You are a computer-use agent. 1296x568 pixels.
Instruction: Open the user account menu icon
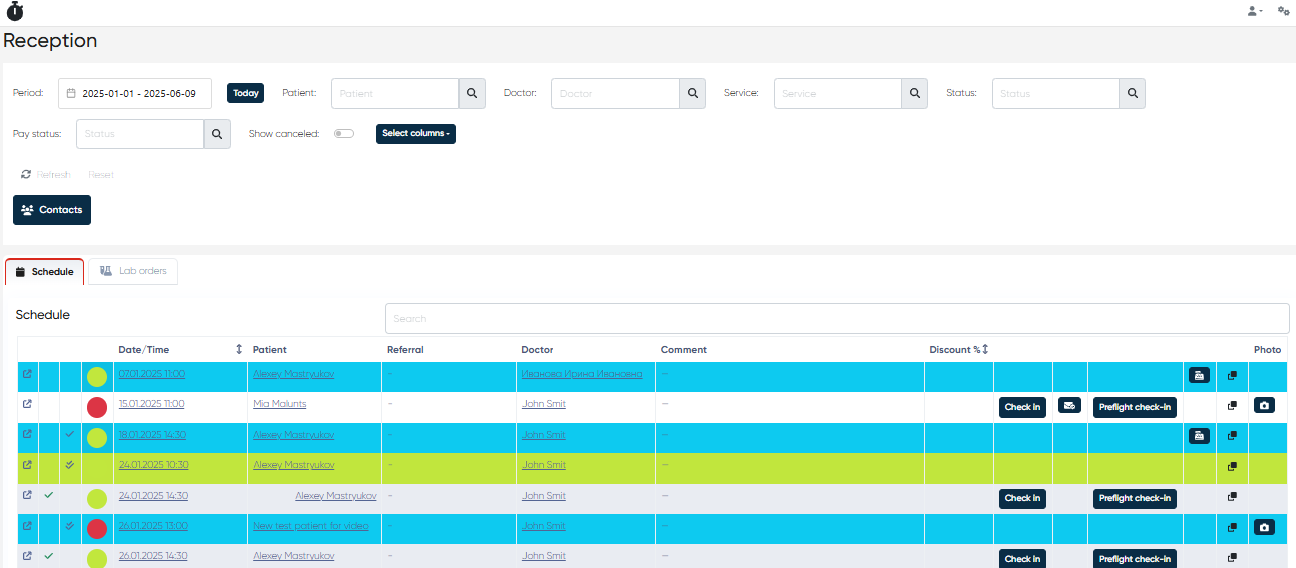[x=1253, y=11]
